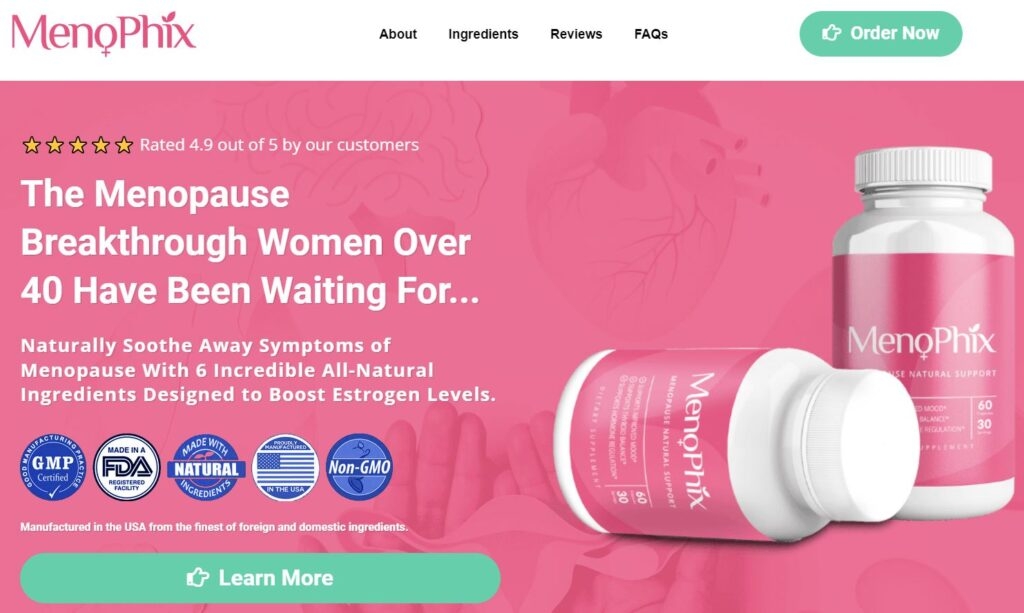Image resolution: width=1024 pixels, height=613 pixels.
Task: Click the Made With Natural Ingredients badge
Action: click(x=206, y=467)
